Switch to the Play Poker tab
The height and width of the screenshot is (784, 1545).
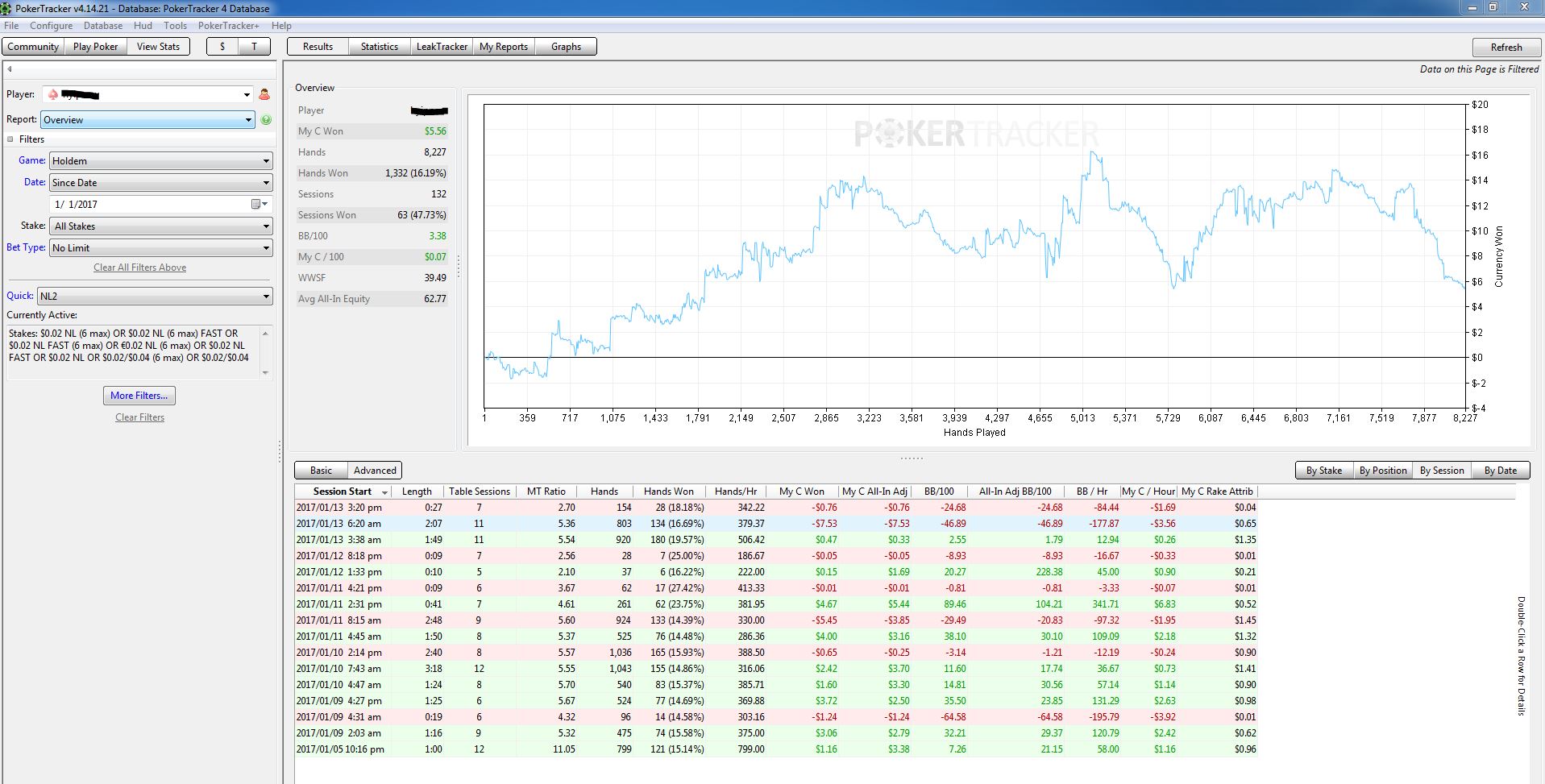point(96,47)
